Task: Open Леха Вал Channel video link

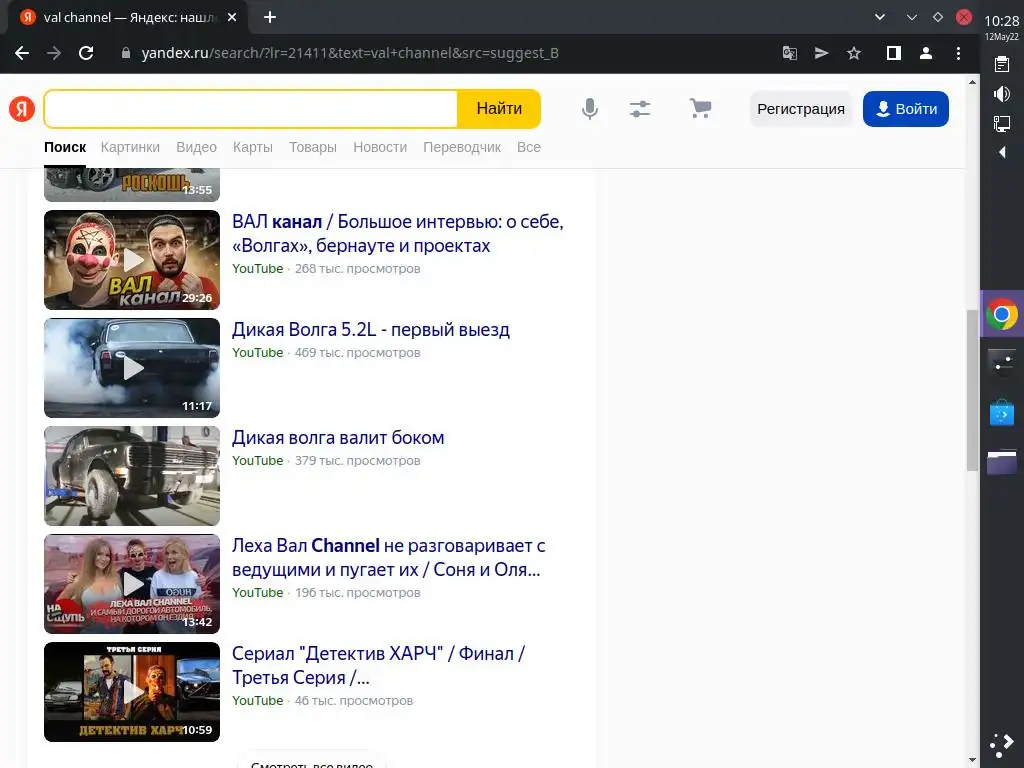Action: (x=389, y=557)
